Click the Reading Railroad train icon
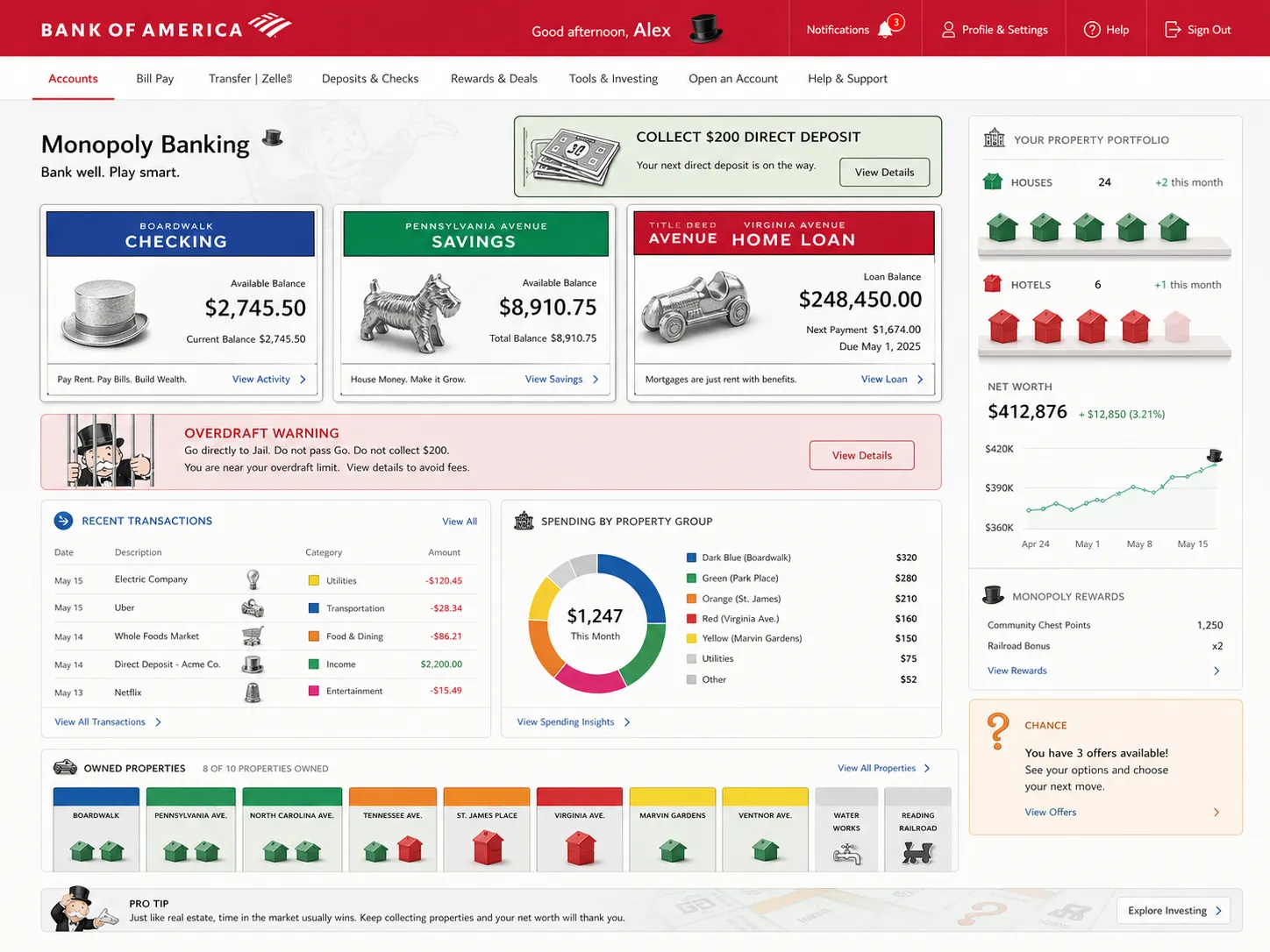 pyautogui.click(x=917, y=852)
